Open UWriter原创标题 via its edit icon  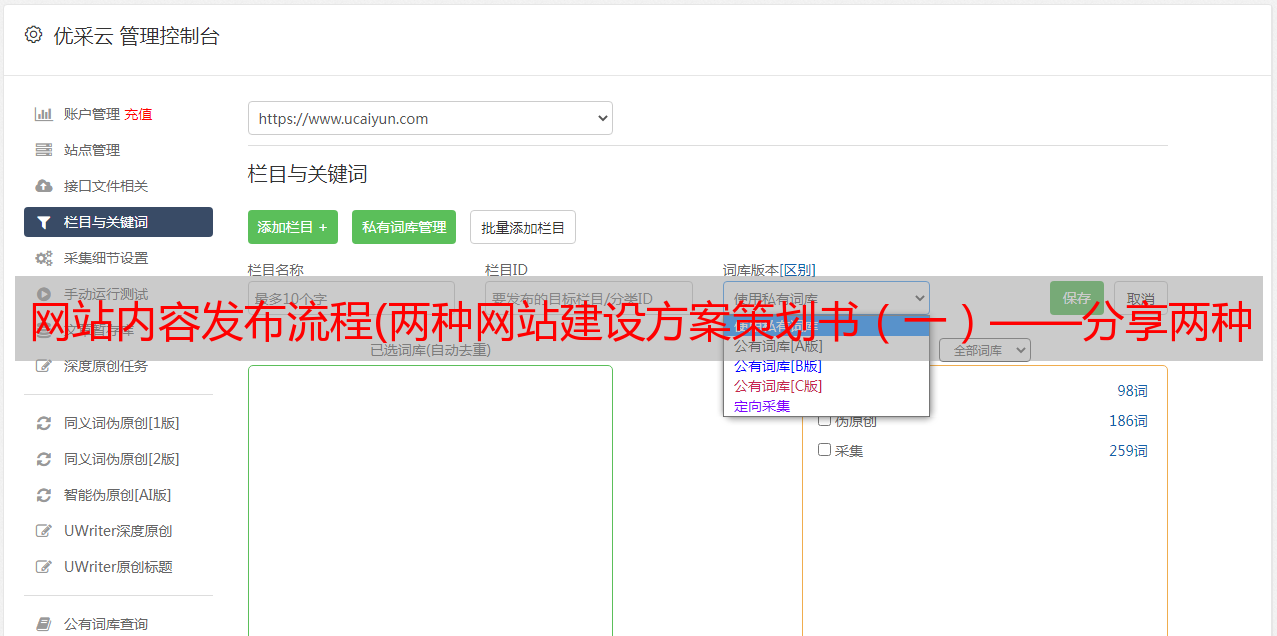pos(43,567)
